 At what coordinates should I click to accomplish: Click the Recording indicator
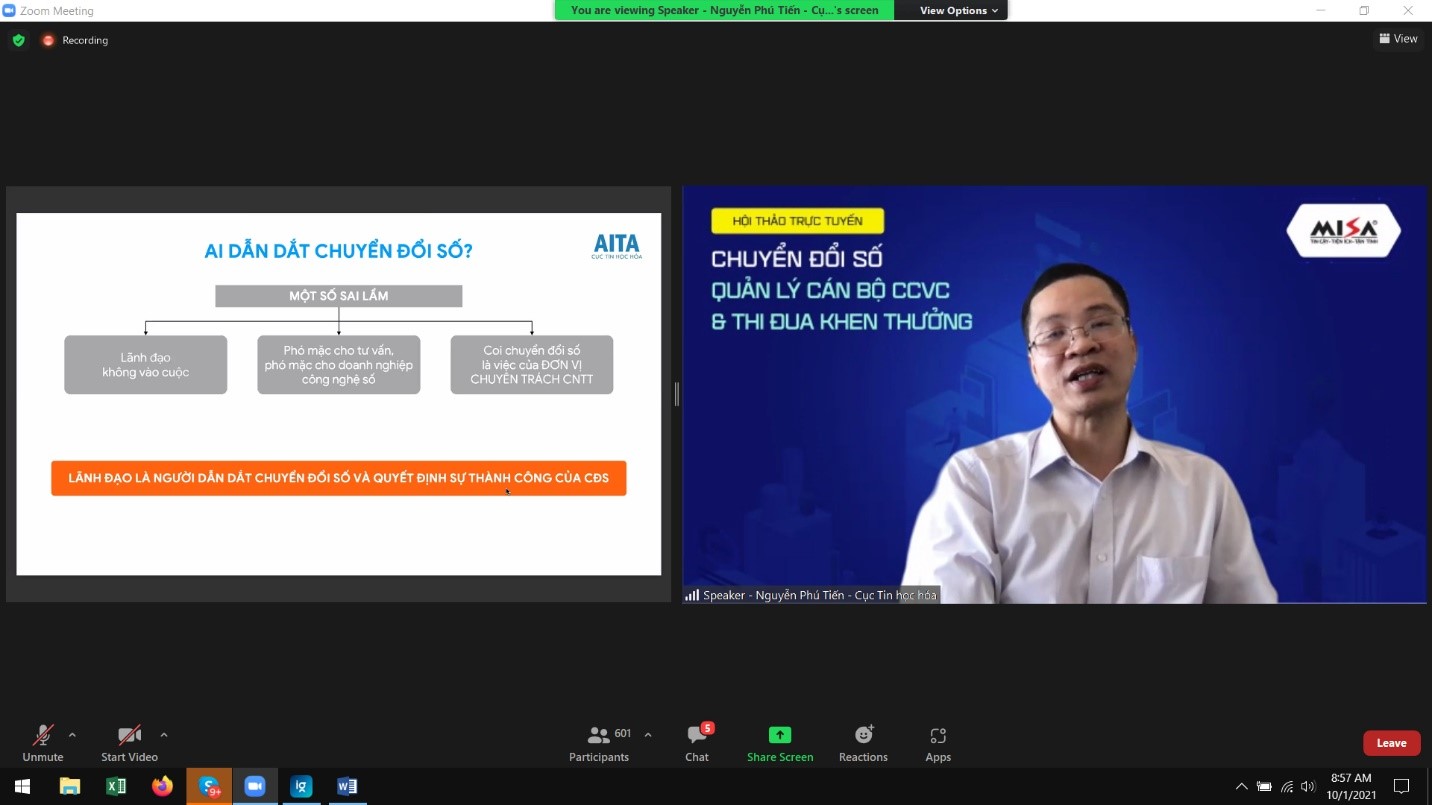click(75, 40)
